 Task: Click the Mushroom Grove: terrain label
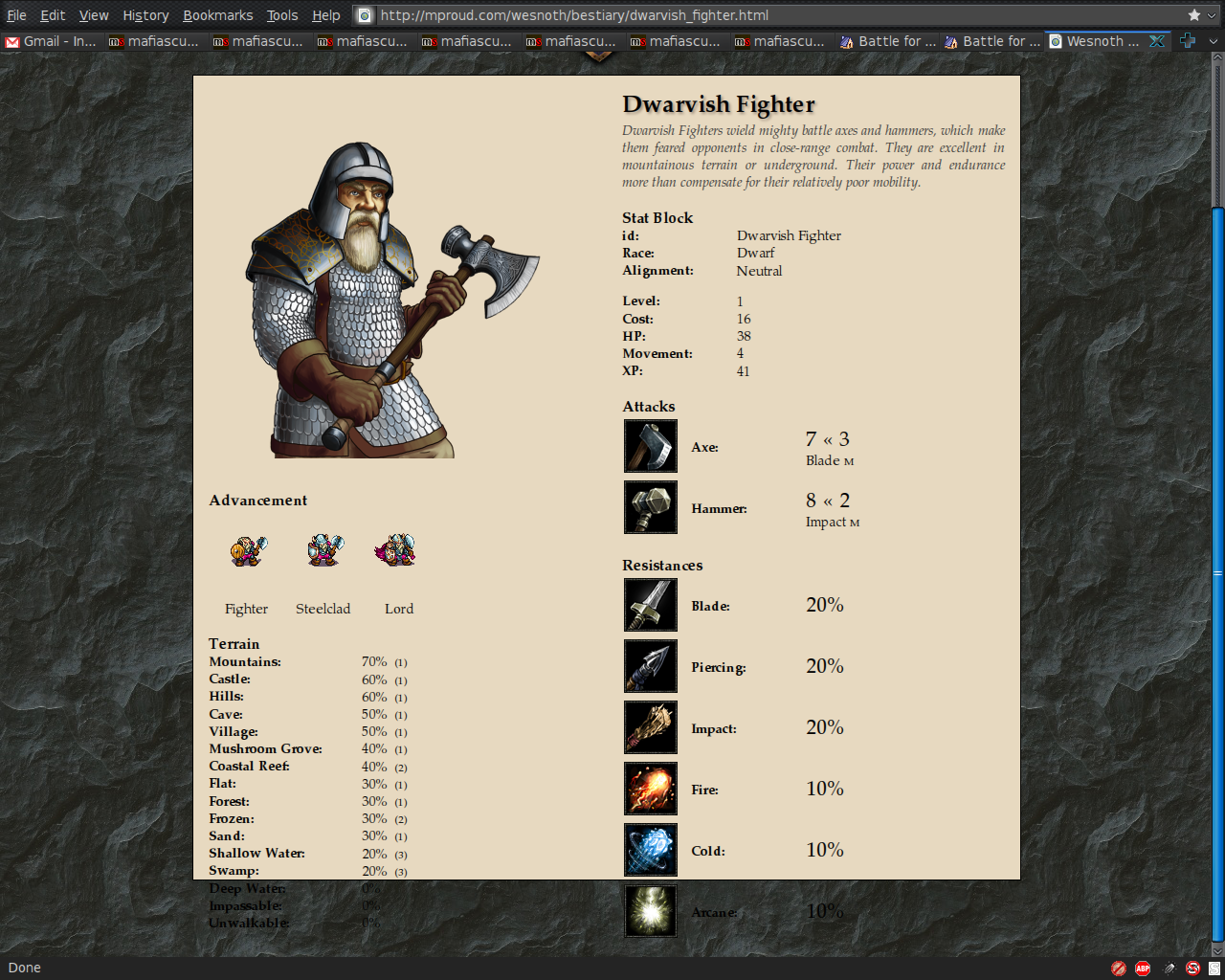coord(265,748)
